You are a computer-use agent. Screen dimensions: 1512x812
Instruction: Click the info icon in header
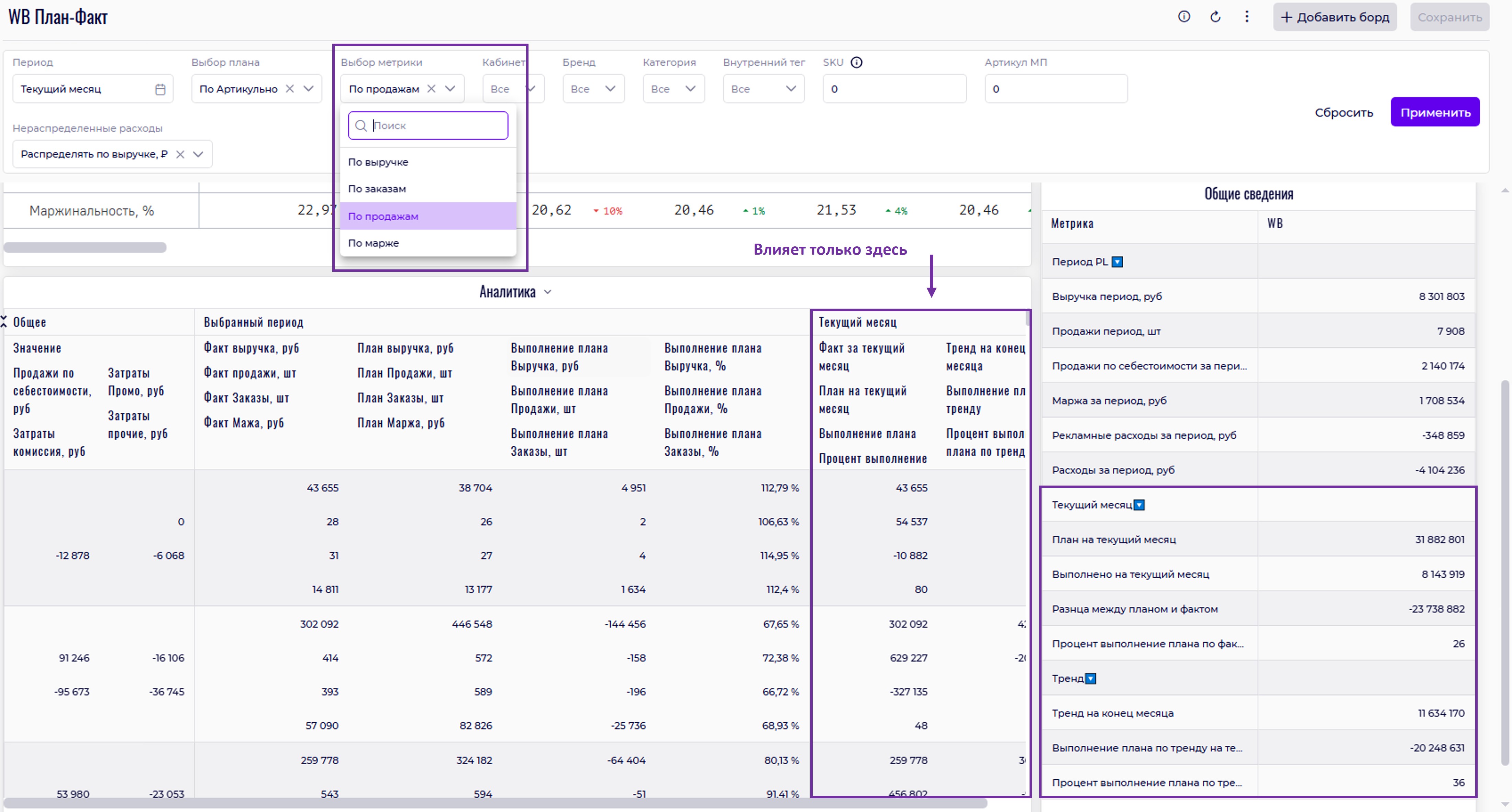tap(1184, 16)
